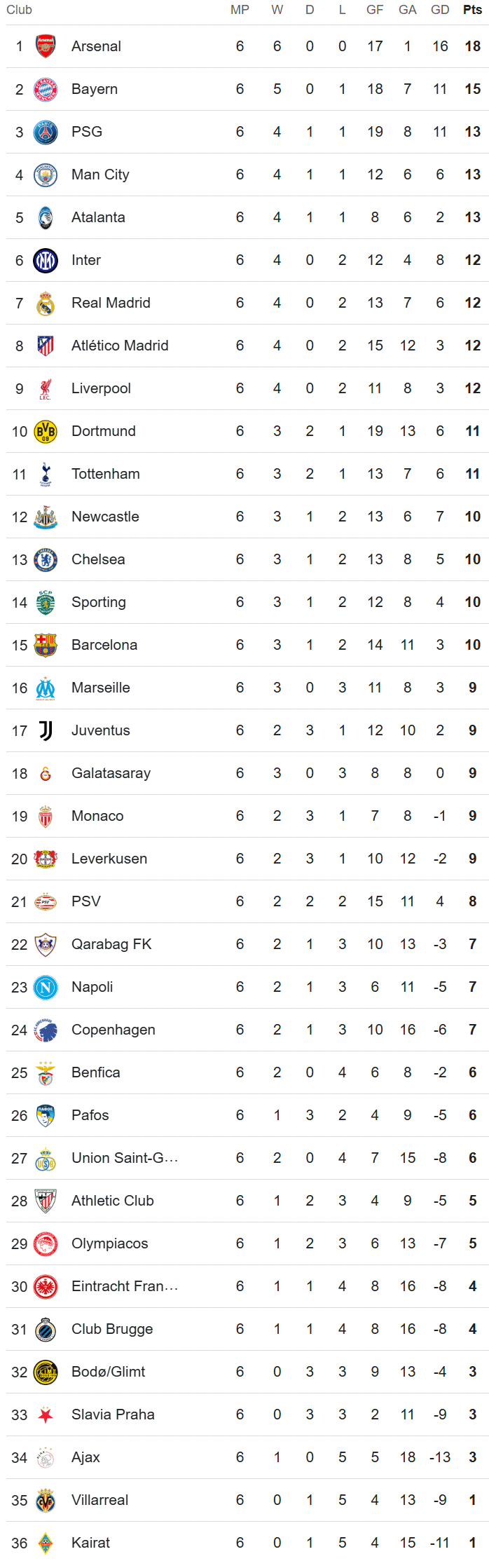
Task: Click the Inter club logo
Action: tap(46, 260)
